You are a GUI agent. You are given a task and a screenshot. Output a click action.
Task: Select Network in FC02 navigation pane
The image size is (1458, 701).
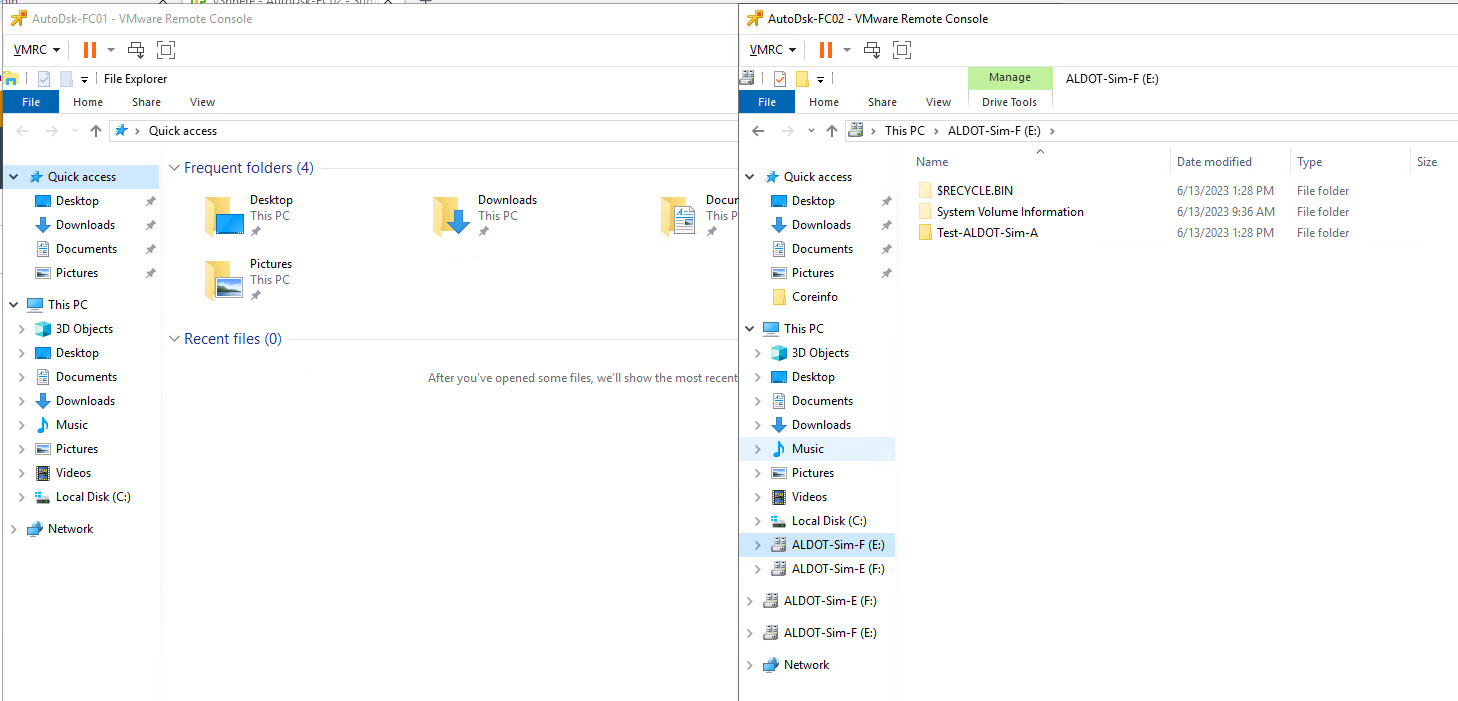pos(807,665)
